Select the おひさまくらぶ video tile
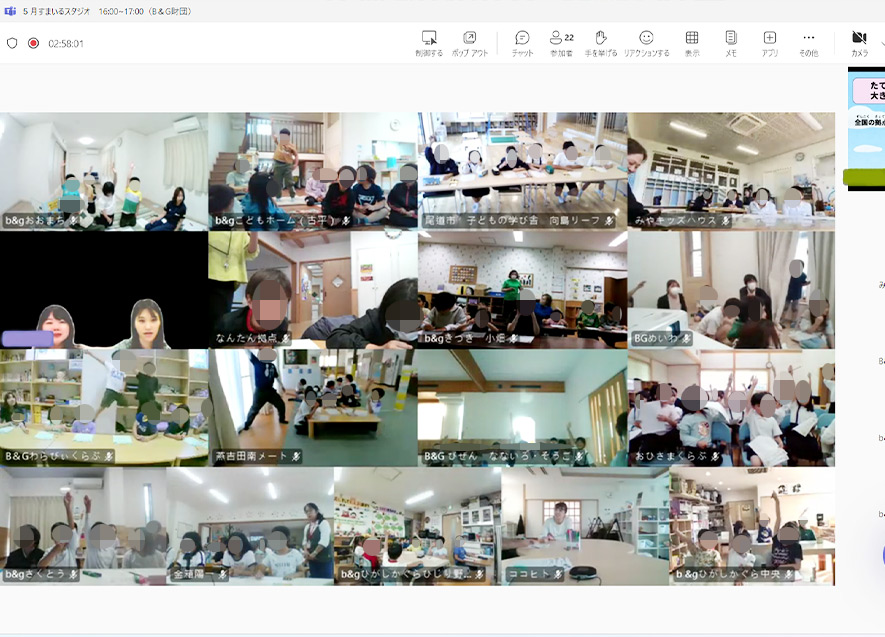The height and width of the screenshot is (637, 885). 731,407
